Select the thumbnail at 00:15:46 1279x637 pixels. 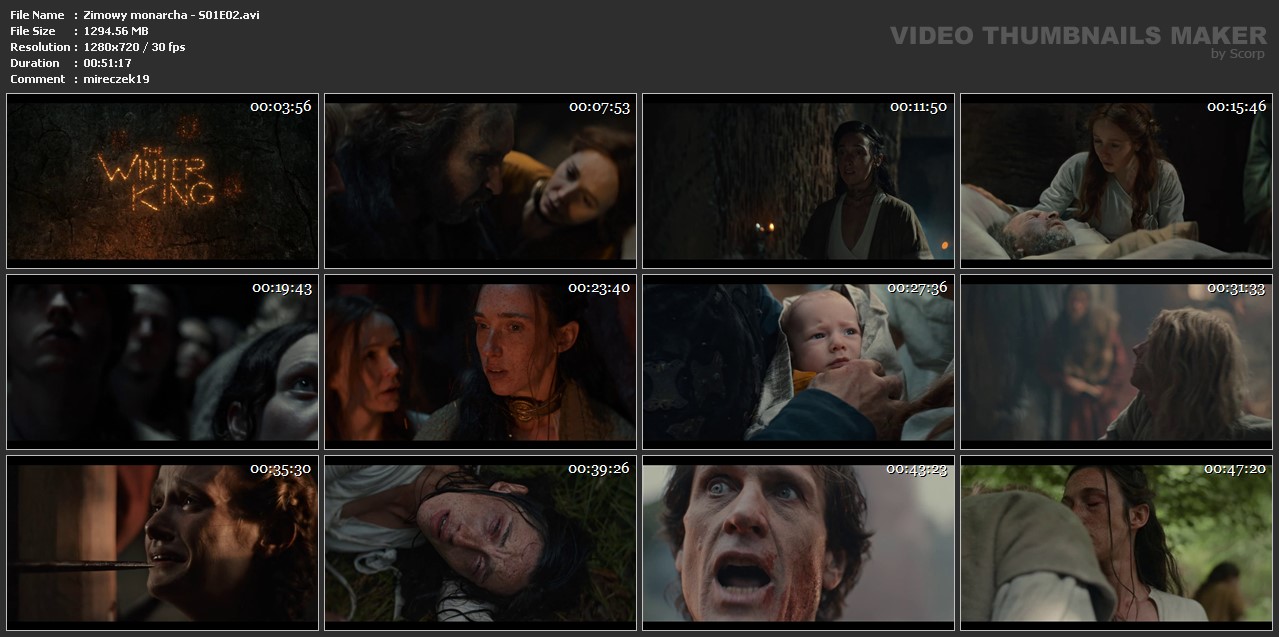coord(1116,181)
